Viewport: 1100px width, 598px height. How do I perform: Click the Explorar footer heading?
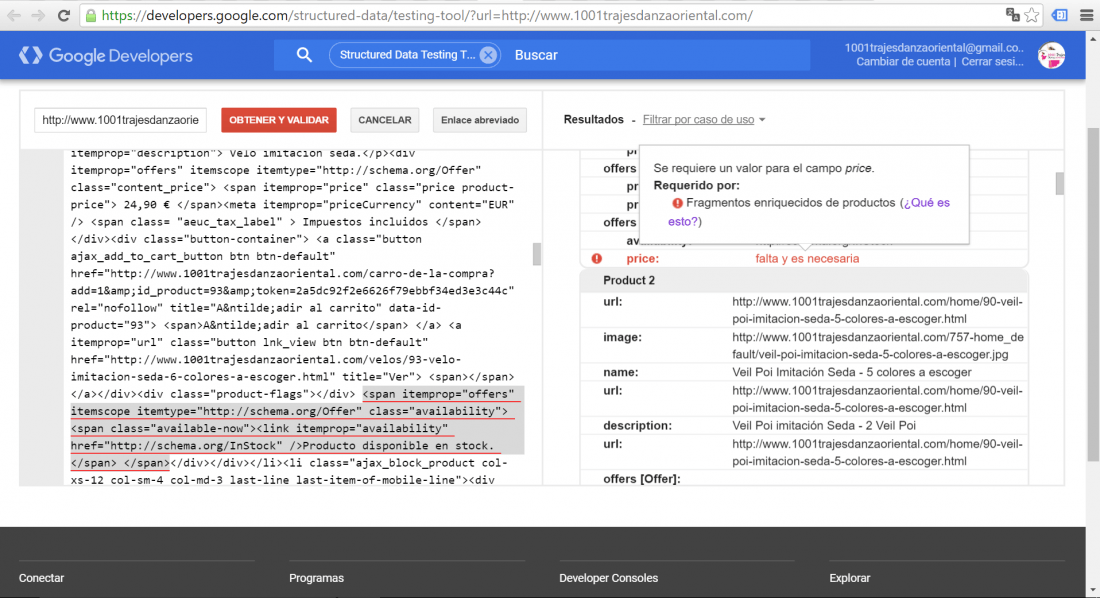850,578
